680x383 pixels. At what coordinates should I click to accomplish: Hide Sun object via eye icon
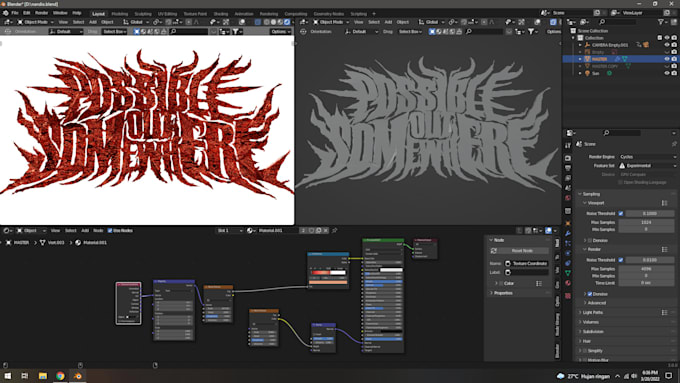pyautogui.click(x=667, y=73)
